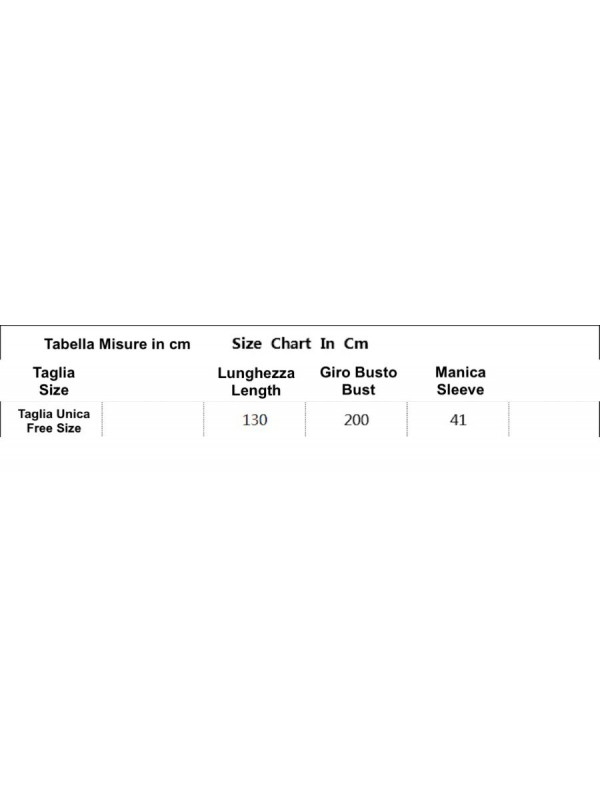This screenshot has height=800, width=600.
Task: Click the empty cell right of 41
Action: 554,419
